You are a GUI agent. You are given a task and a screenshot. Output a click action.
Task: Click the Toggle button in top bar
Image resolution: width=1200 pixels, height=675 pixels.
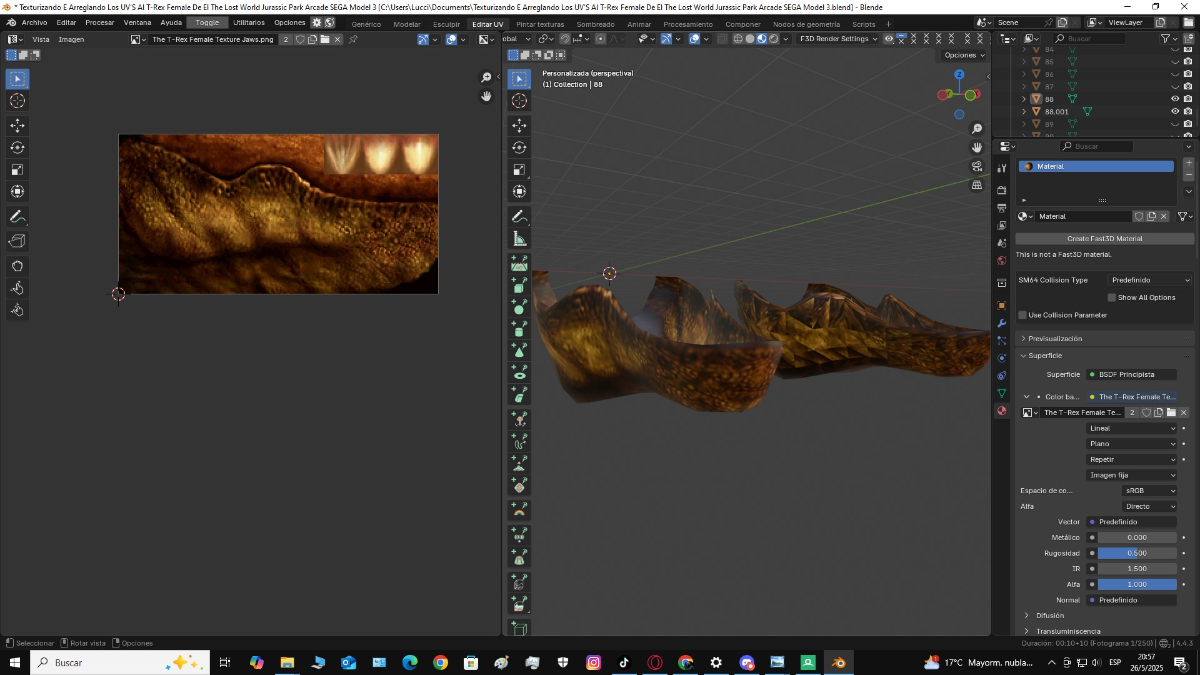click(207, 22)
